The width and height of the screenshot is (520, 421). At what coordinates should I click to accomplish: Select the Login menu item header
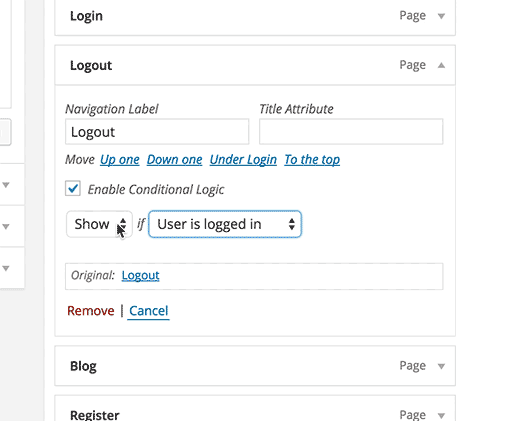click(255, 16)
